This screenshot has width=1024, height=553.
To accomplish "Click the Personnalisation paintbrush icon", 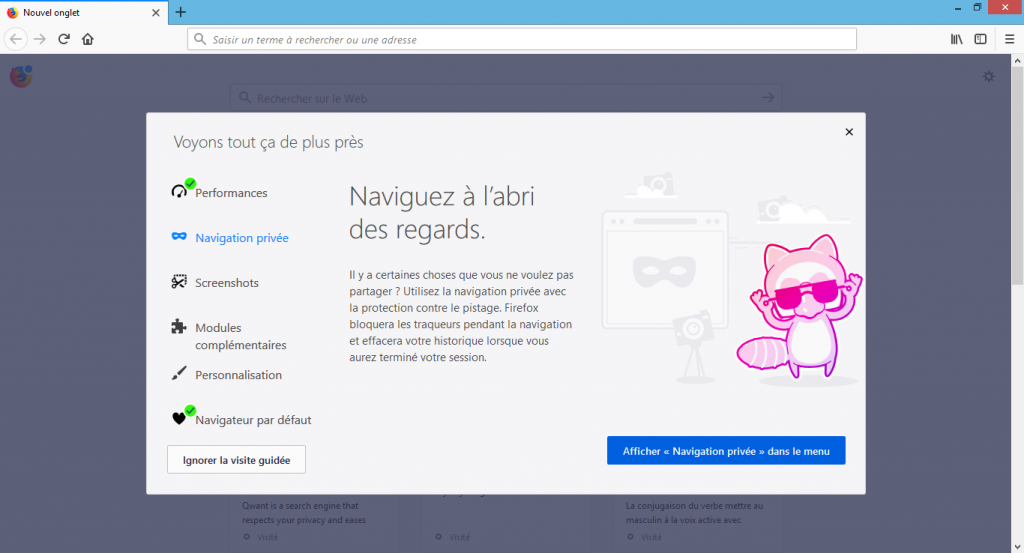I will [x=178, y=373].
